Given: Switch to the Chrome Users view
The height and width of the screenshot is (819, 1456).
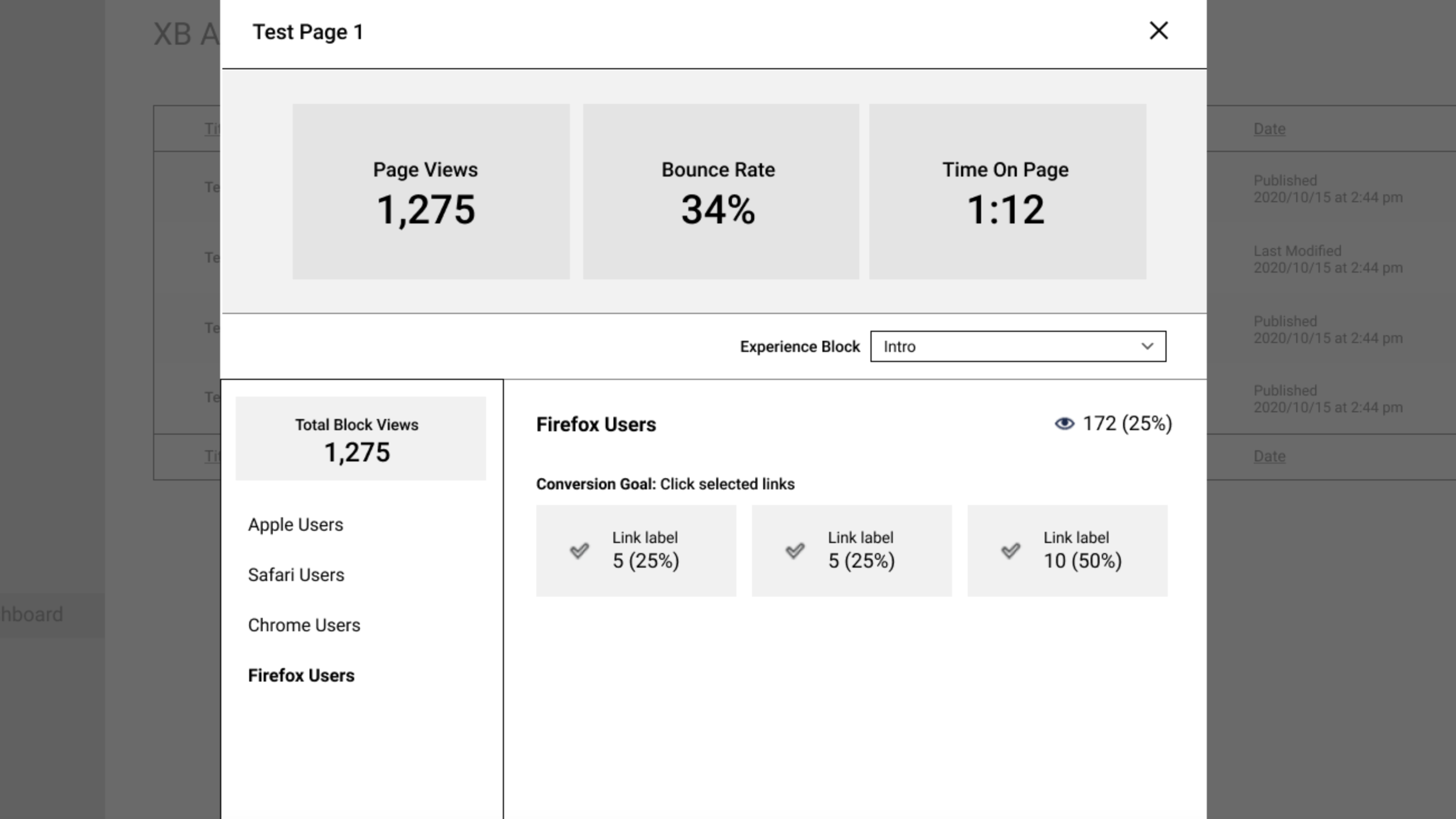Looking at the screenshot, I should (x=304, y=625).
